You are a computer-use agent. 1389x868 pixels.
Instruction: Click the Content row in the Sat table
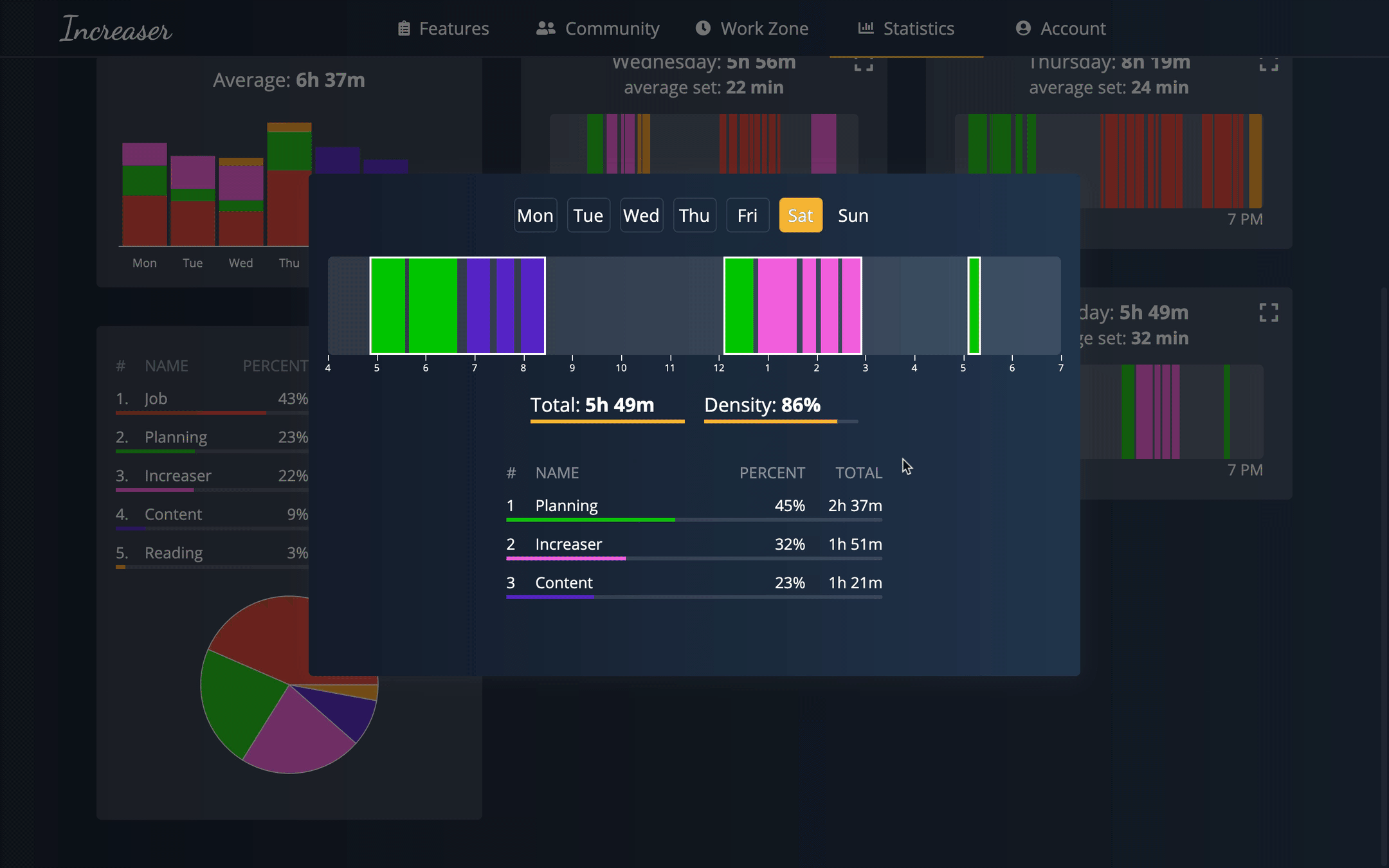pos(694,585)
